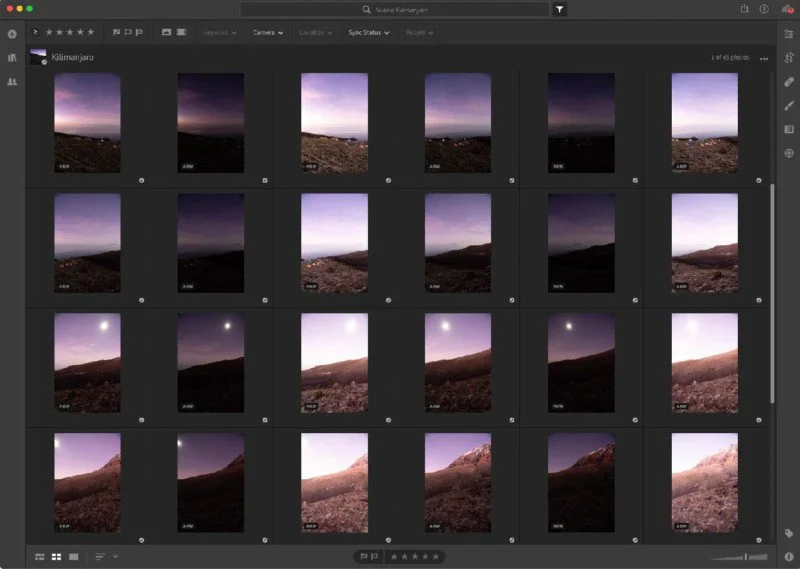800x569 pixels.
Task: Click sync status badge under last top-row photo
Action: [x=759, y=180]
